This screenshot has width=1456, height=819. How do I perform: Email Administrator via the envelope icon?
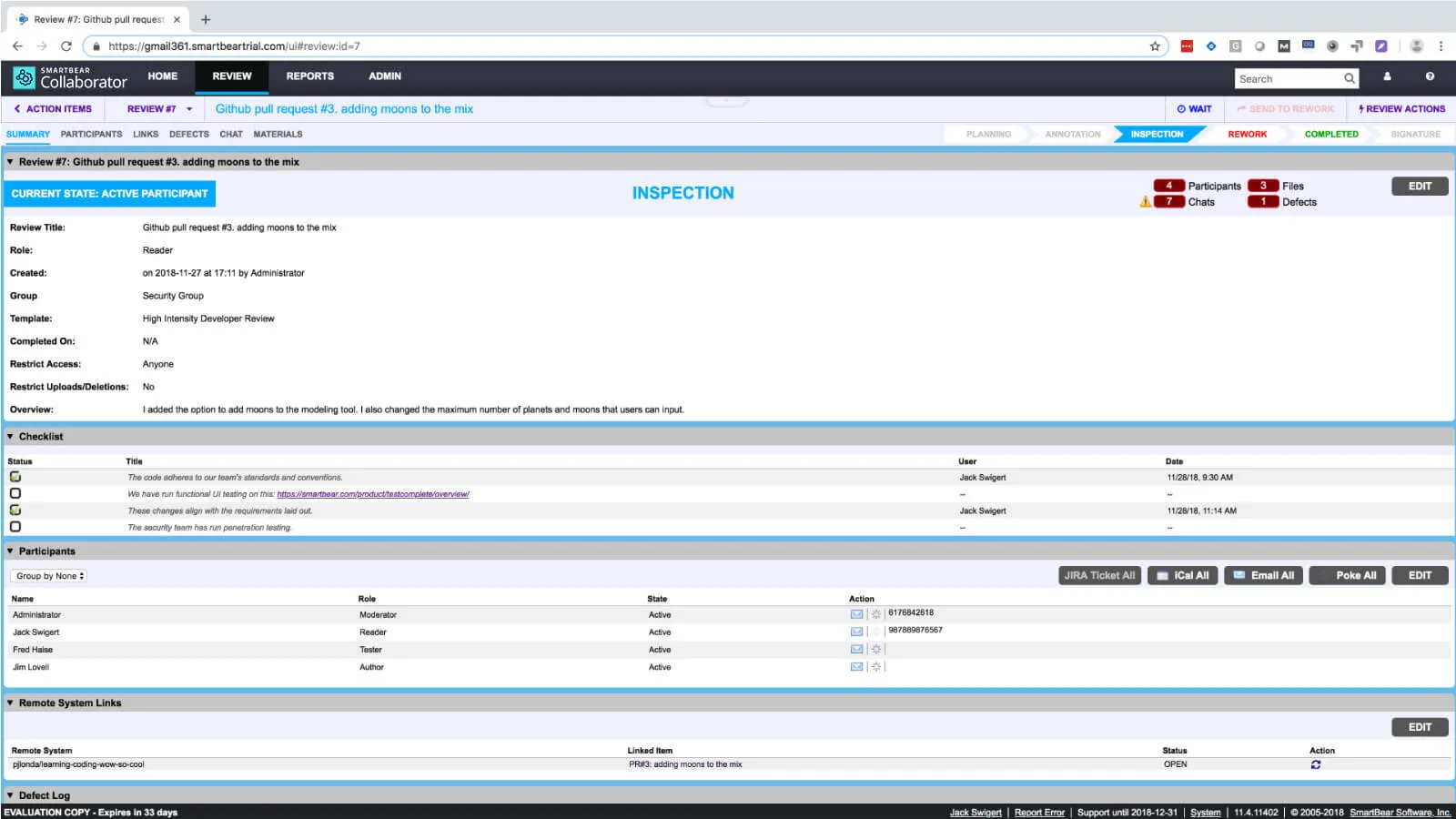tap(856, 614)
